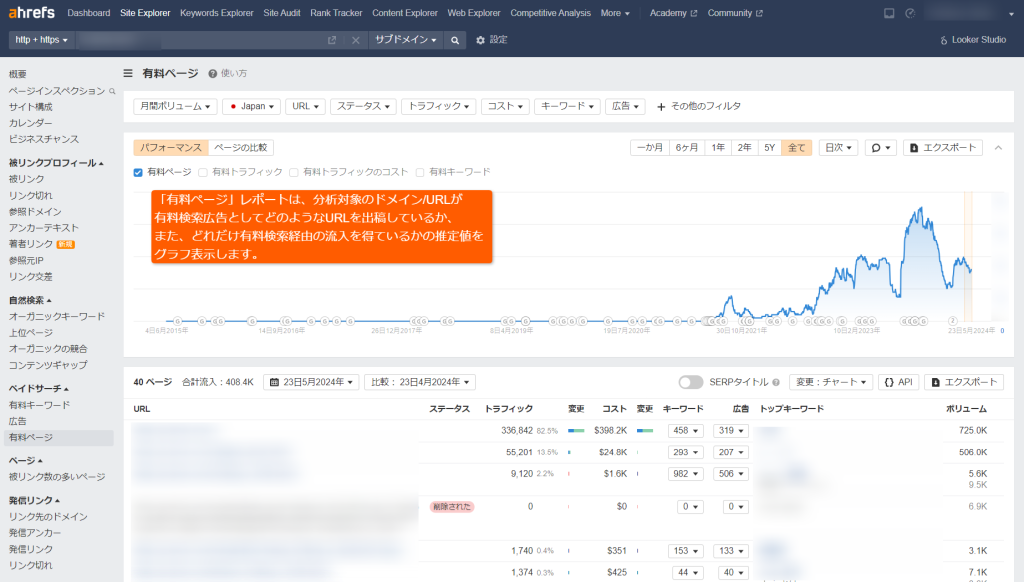Click the 設定 gear icon next to search
1024x582 pixels.
481,41
